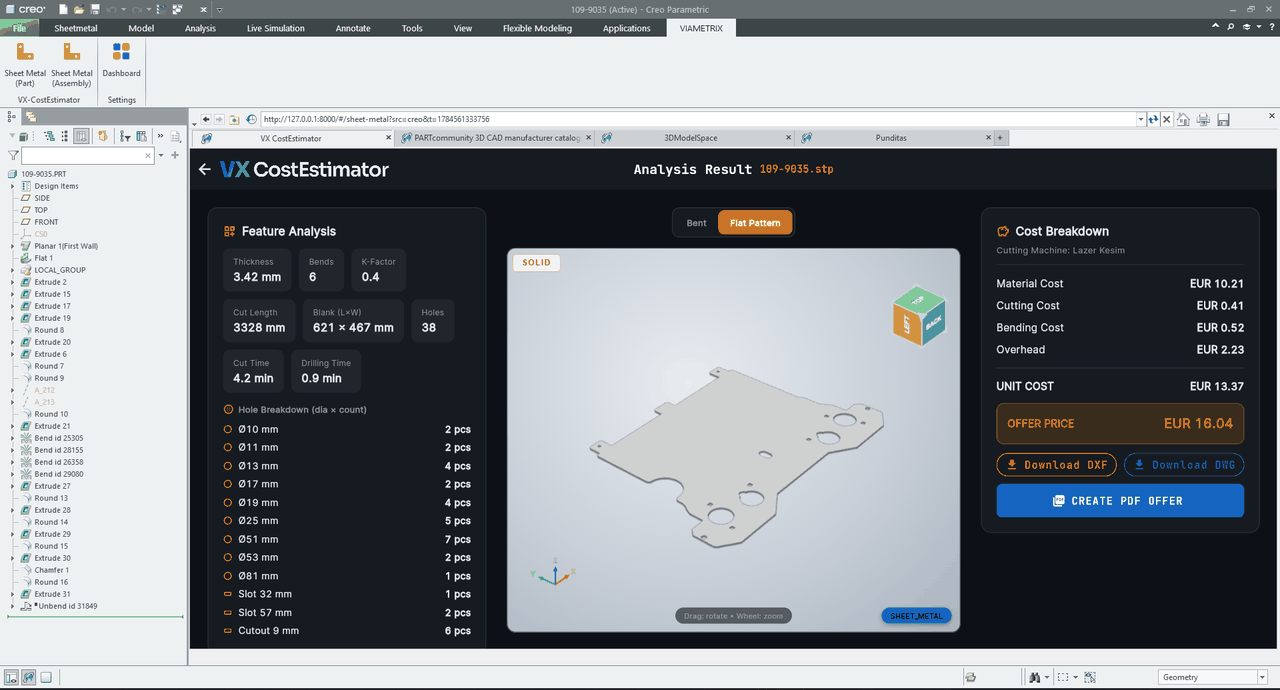1280x690 pixels.
Task: Print the embedded browser page
Action: click(x=1203, y=119)
